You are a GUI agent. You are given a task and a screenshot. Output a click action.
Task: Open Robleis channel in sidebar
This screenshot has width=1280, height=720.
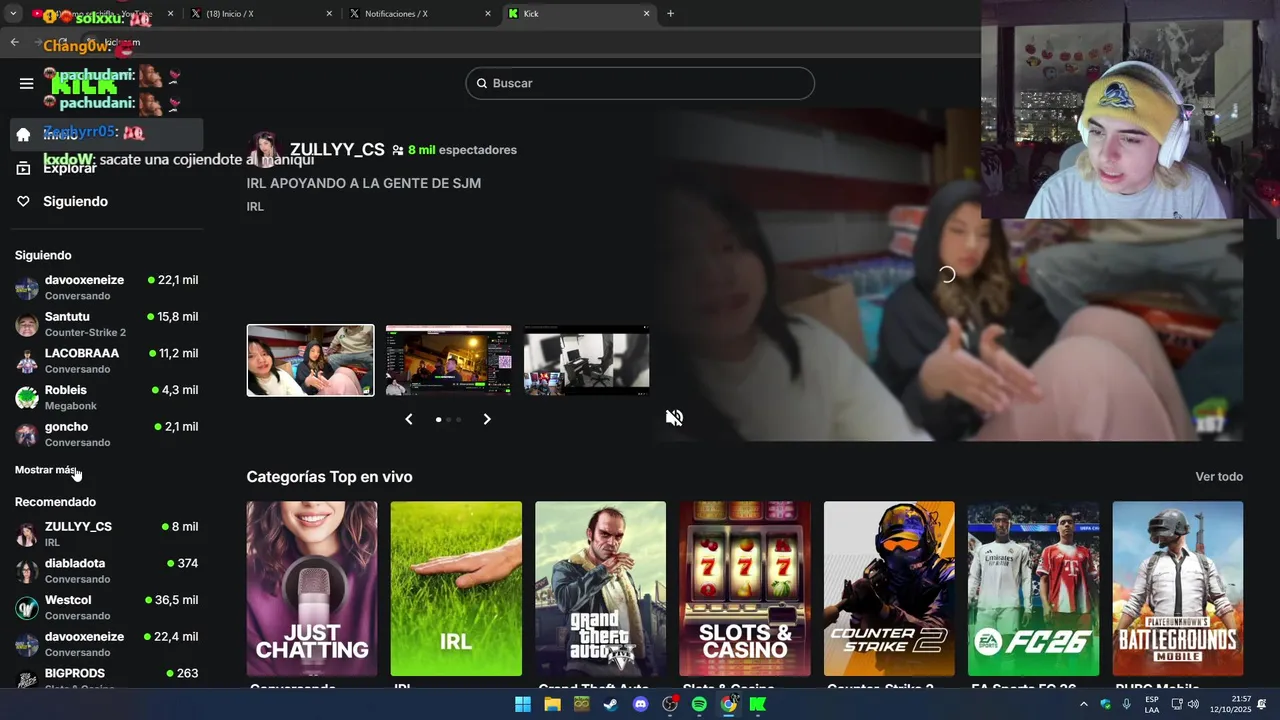coord(106,397)
